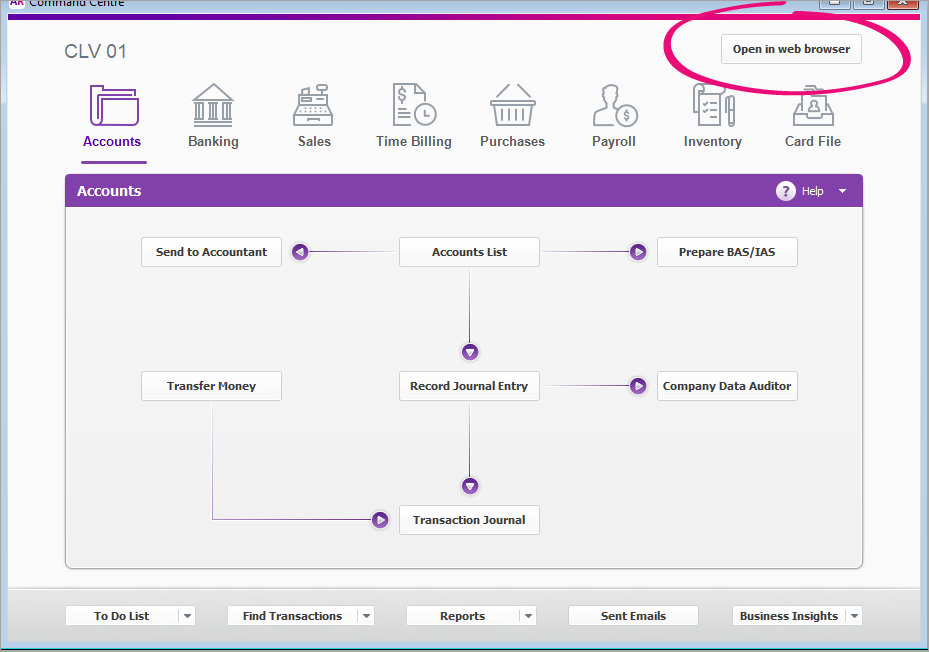Switch to the Card File module label
Screen dimensions: 929x652
813,141
